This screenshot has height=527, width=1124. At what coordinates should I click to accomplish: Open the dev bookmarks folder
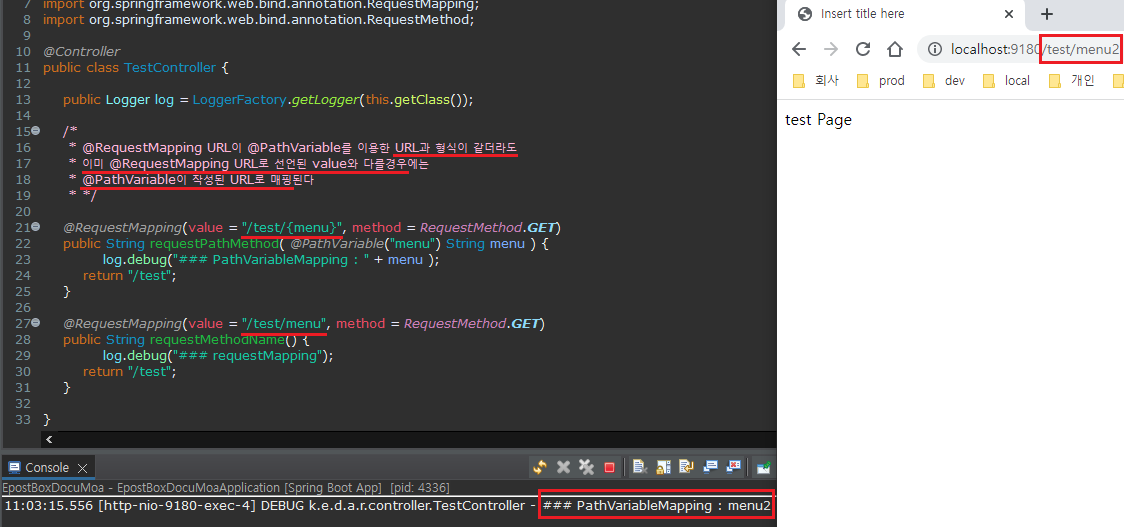tap(944, 80)
